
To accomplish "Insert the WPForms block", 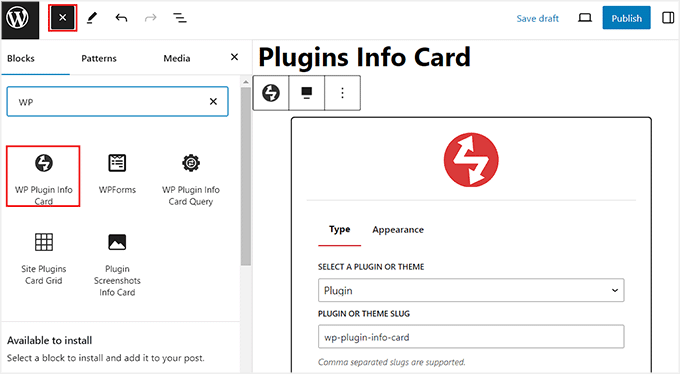I will [x=117, y=174].
